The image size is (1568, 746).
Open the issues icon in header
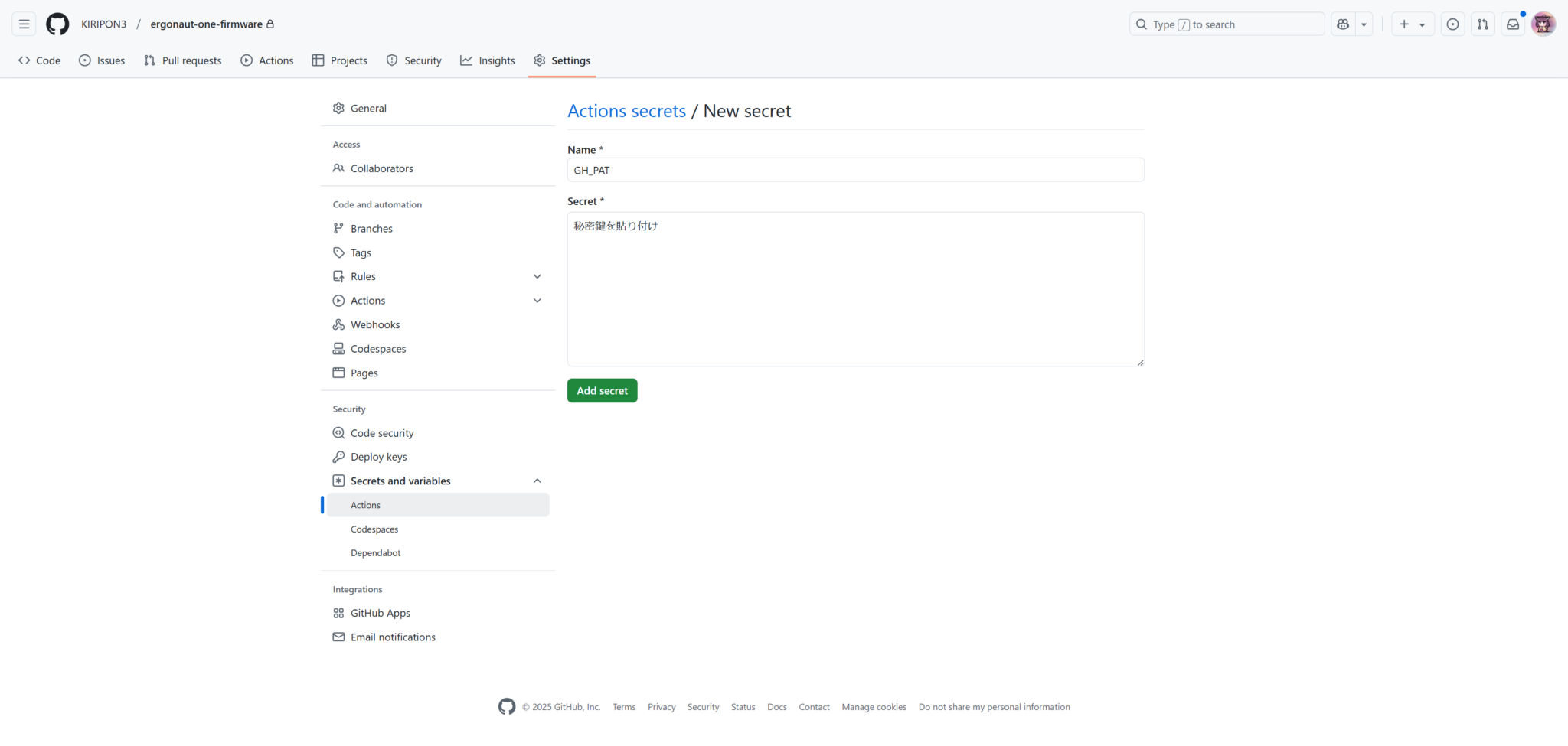(x=1452, y=24)
